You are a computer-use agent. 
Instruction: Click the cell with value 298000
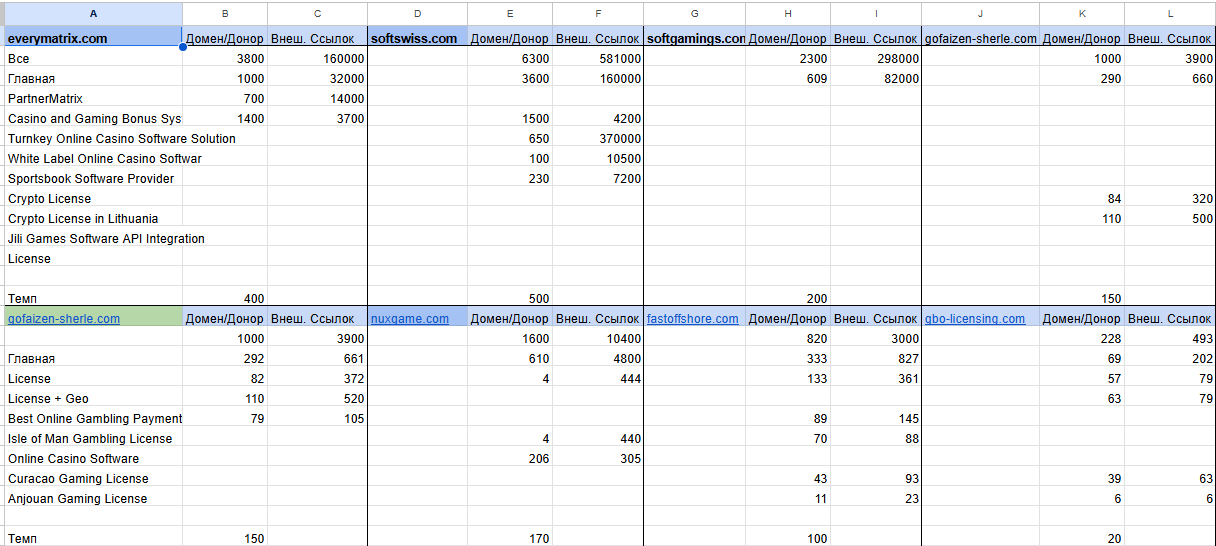(x=875, y=59)
